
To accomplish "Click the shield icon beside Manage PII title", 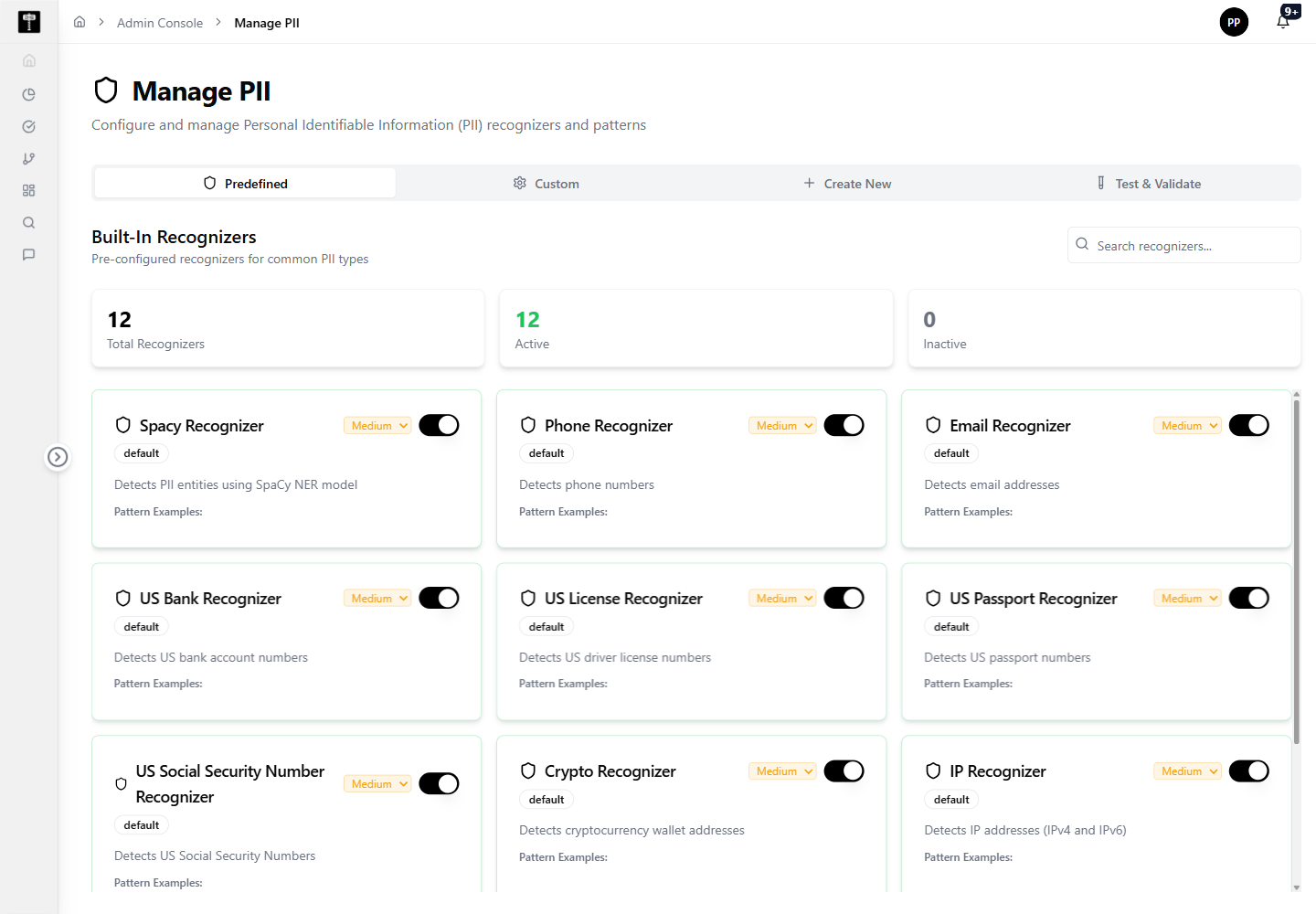I will tap(107, 90).
